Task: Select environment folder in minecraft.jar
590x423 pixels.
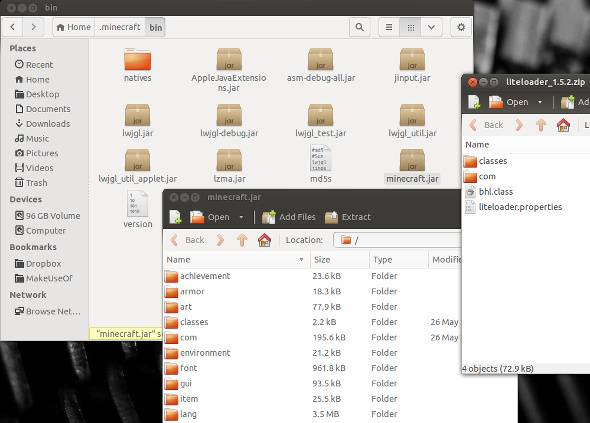Action: [312, 353]
